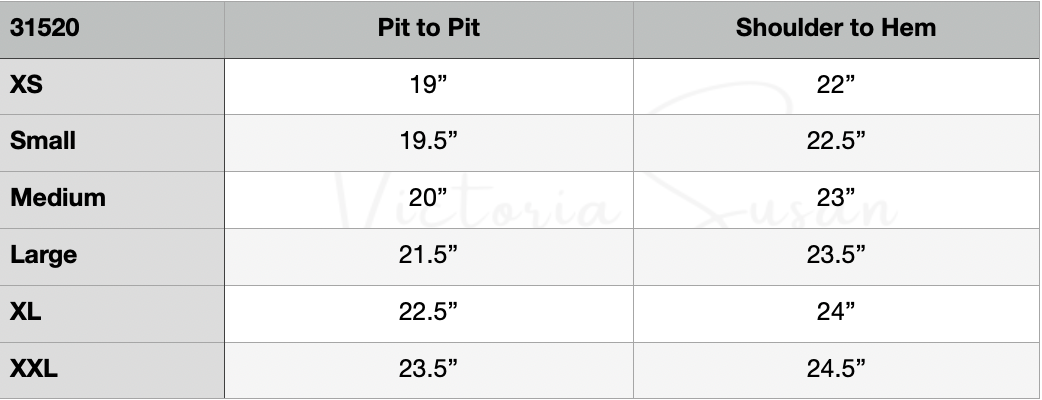Click the XXL Shoulder to Hem value 24.5”

pos(835,369)
